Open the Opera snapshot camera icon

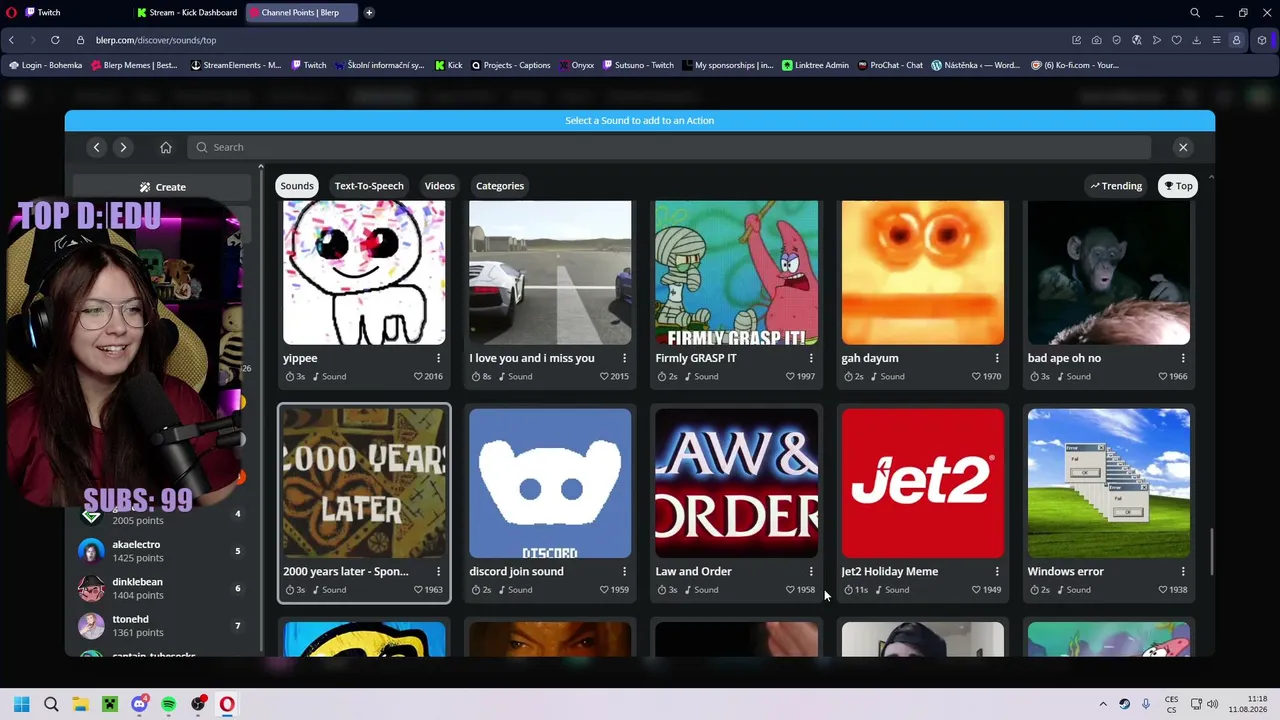[x=1097, y=40]
